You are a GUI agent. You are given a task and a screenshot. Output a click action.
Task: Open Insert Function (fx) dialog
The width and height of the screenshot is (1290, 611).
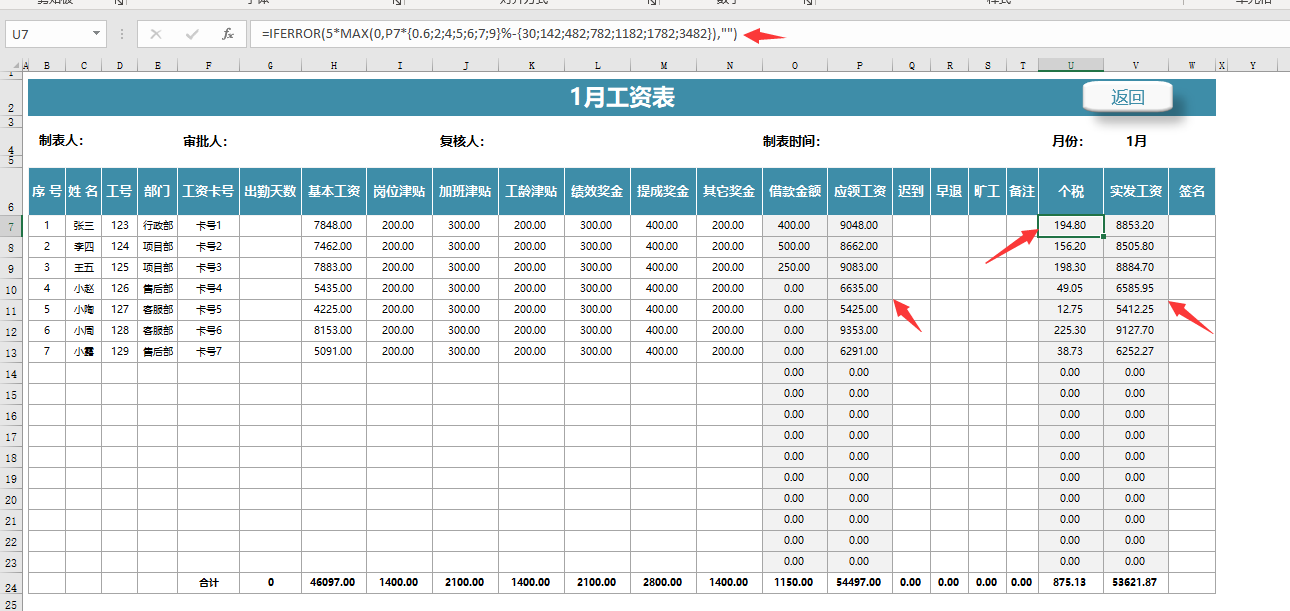228,34
